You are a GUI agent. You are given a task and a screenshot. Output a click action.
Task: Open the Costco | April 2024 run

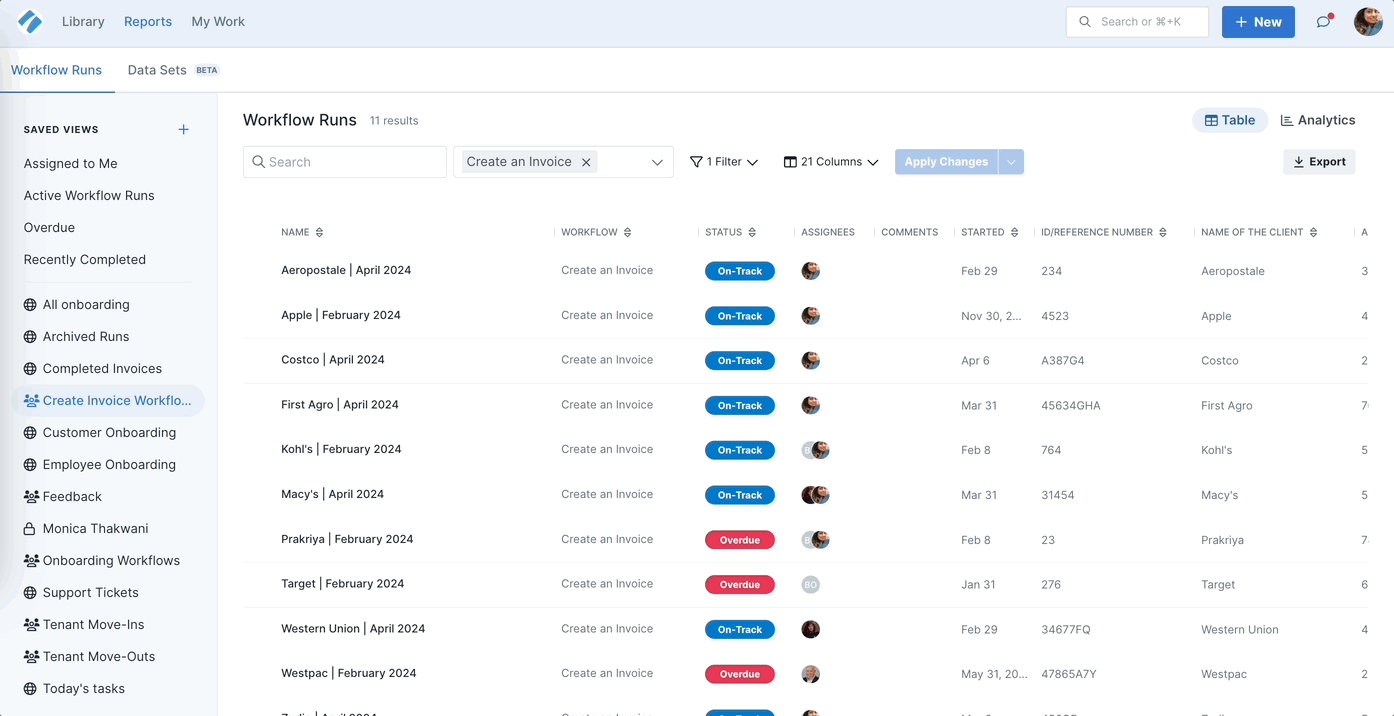(x=333, y=360)
